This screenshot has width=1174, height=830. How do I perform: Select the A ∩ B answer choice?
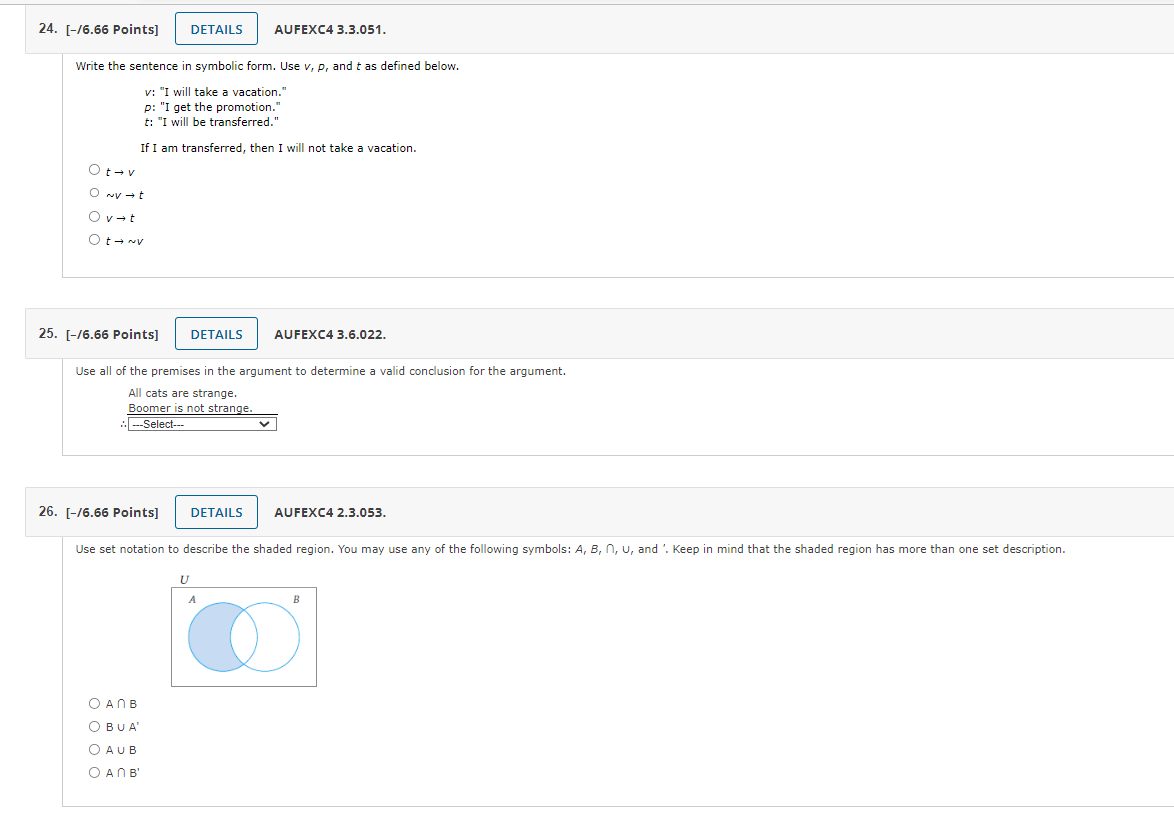pos(93,703)
